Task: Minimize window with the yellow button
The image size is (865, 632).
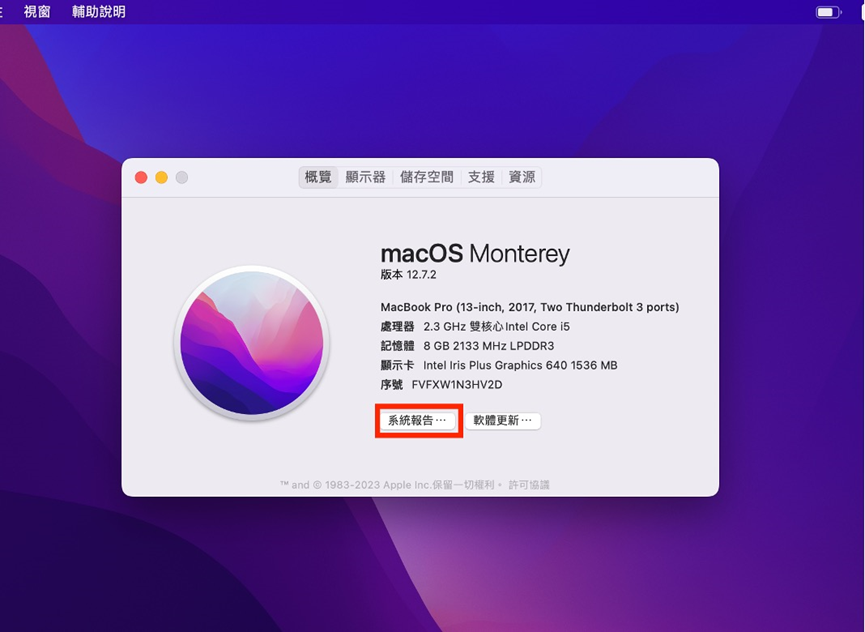Action: [x=162, y=178]
